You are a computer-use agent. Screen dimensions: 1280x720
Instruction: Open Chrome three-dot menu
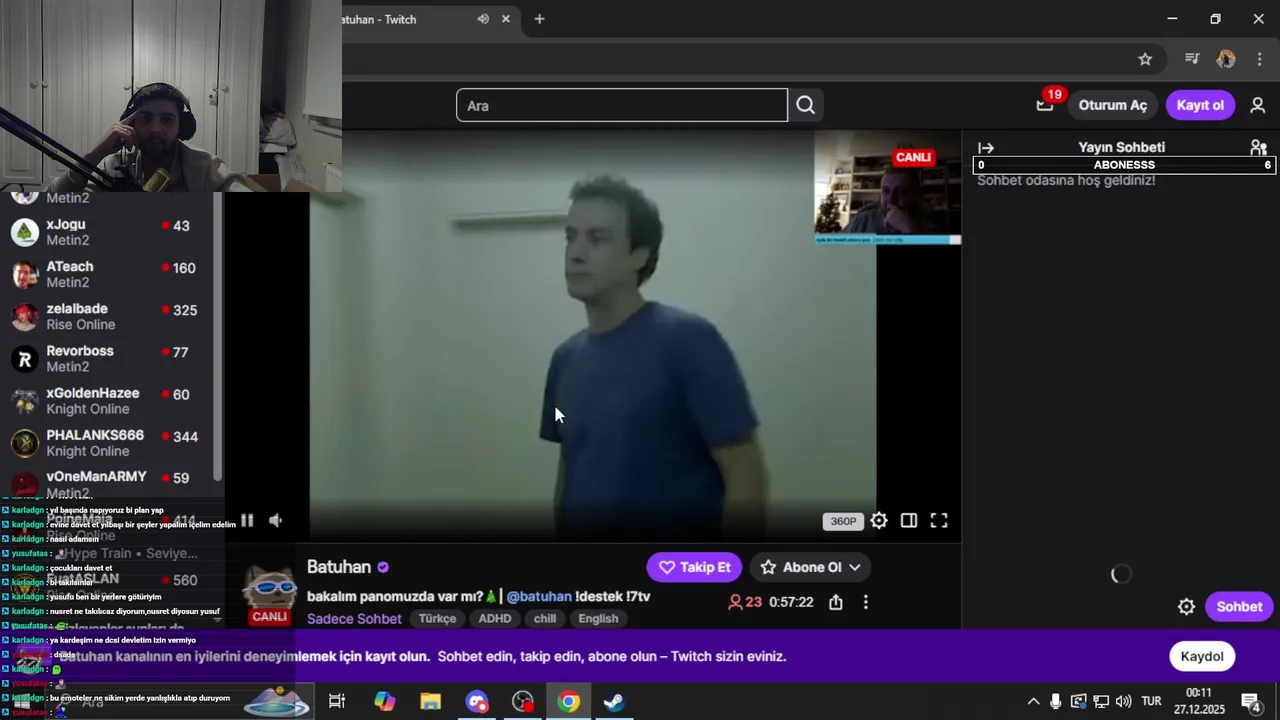click(1259, 59)
